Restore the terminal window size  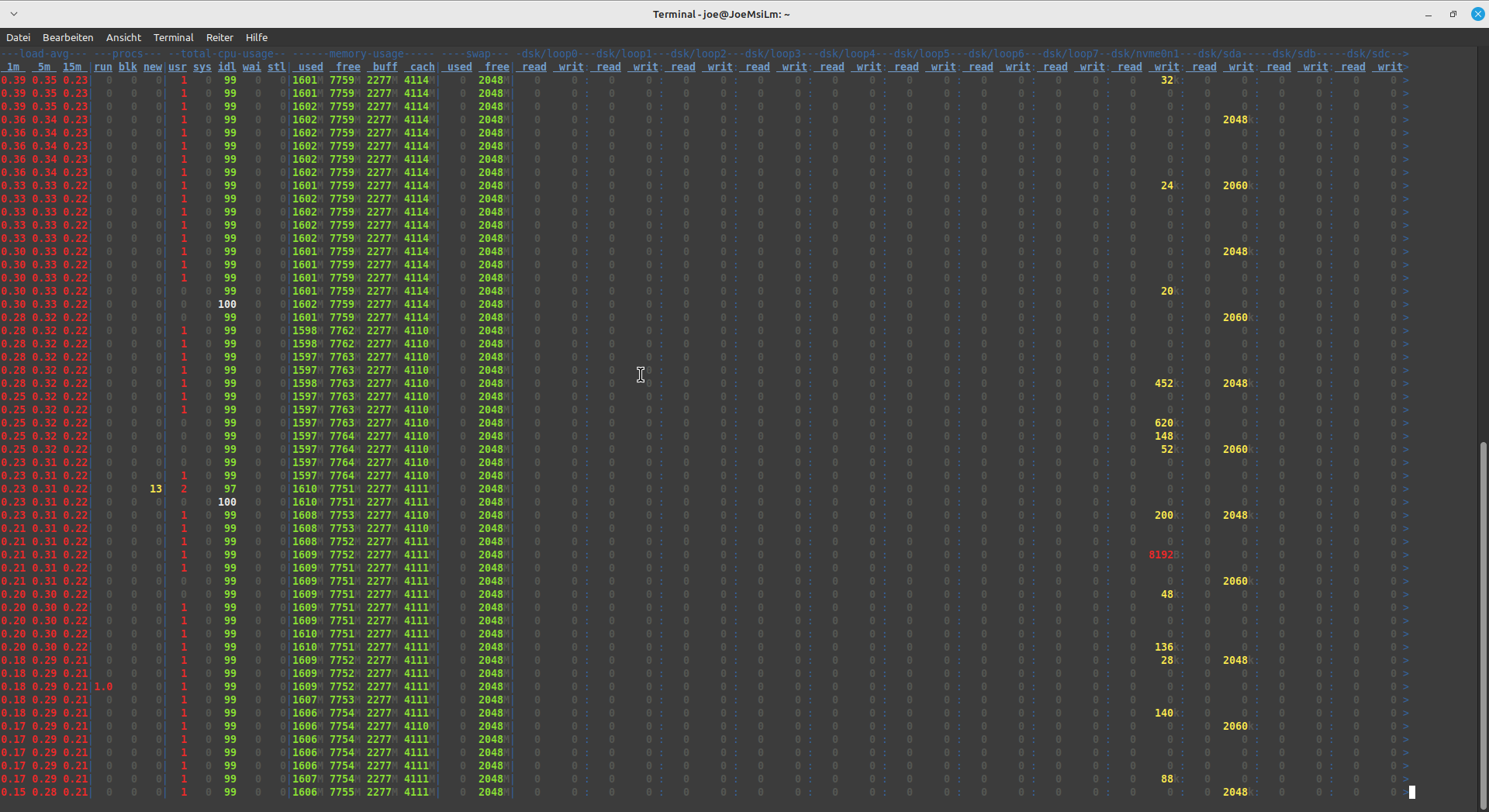click(x=1453, y=14)
